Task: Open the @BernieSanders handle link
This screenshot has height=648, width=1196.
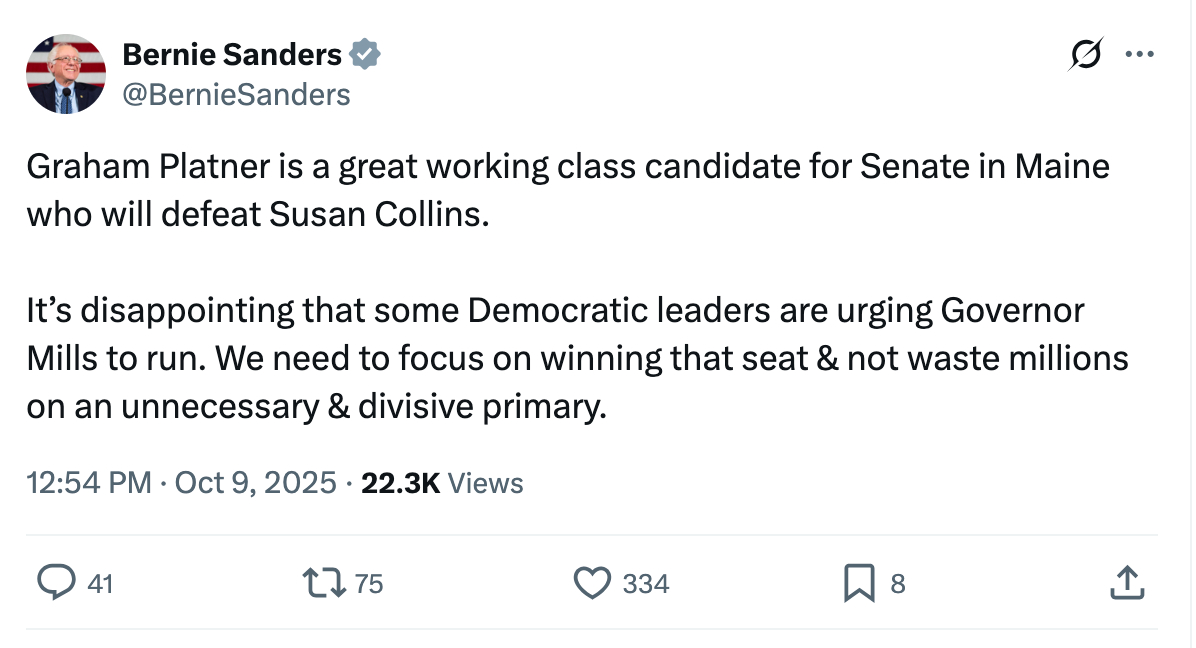Action: 236,94
